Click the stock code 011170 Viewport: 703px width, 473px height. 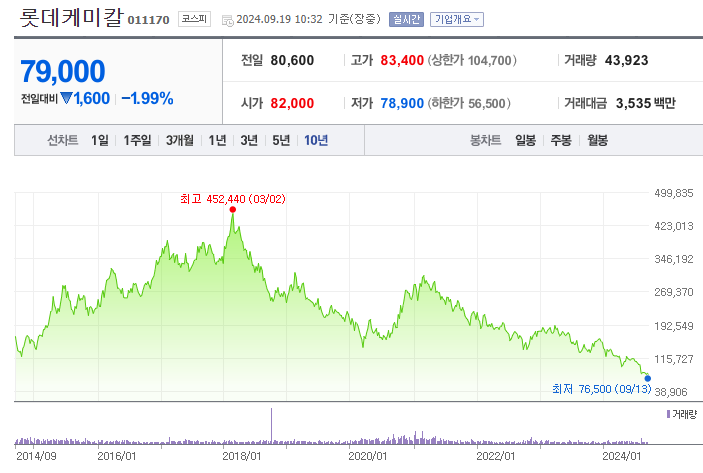point(148,20)
